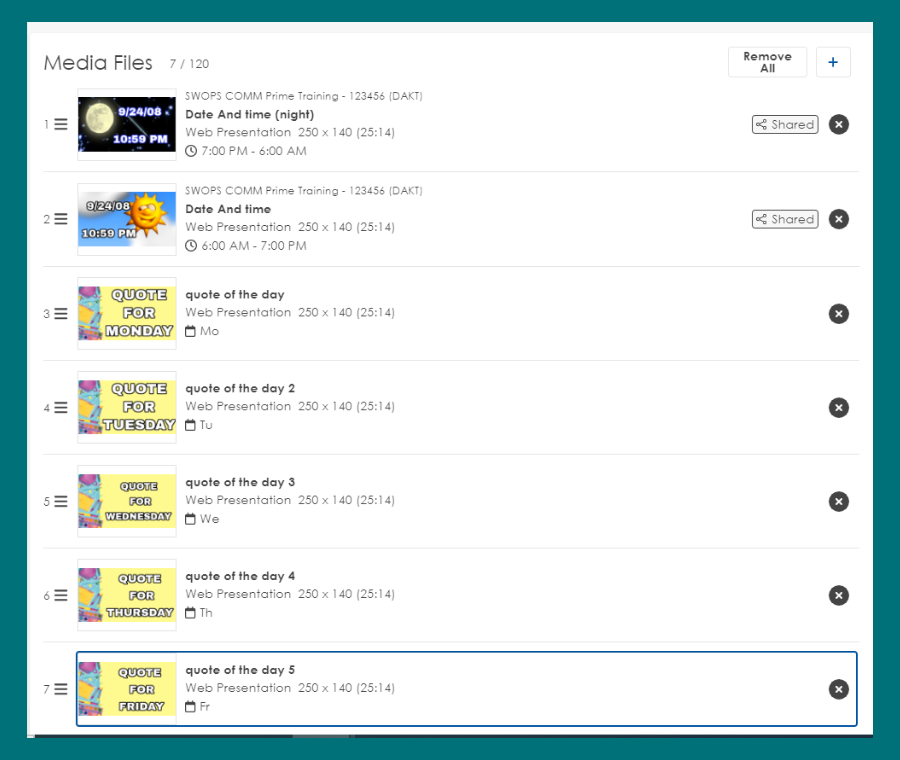Click the Mo day schedule on item 3

(208, 331)
